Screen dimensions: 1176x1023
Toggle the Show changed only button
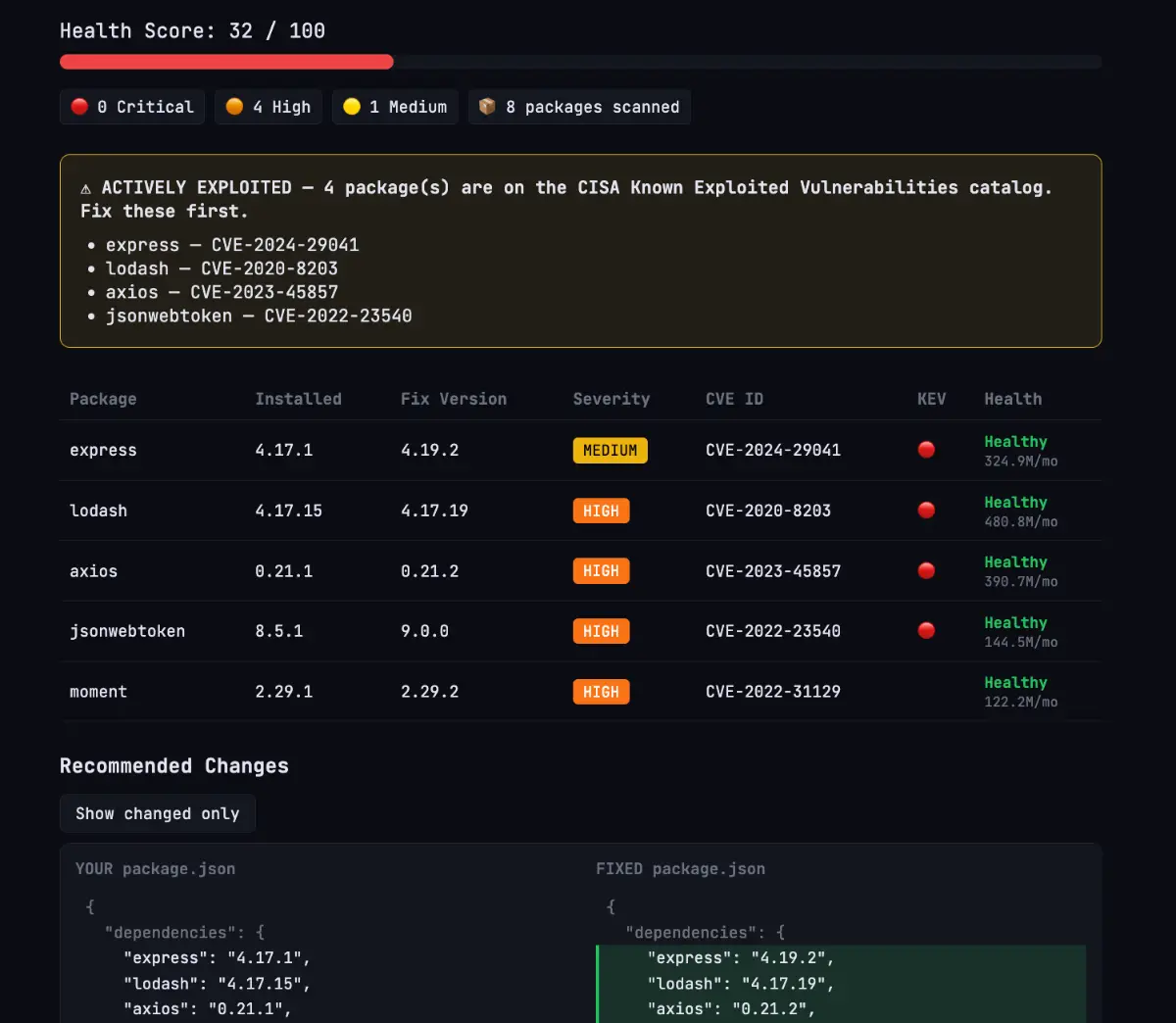pyautogui.click(x=158, y=813)
